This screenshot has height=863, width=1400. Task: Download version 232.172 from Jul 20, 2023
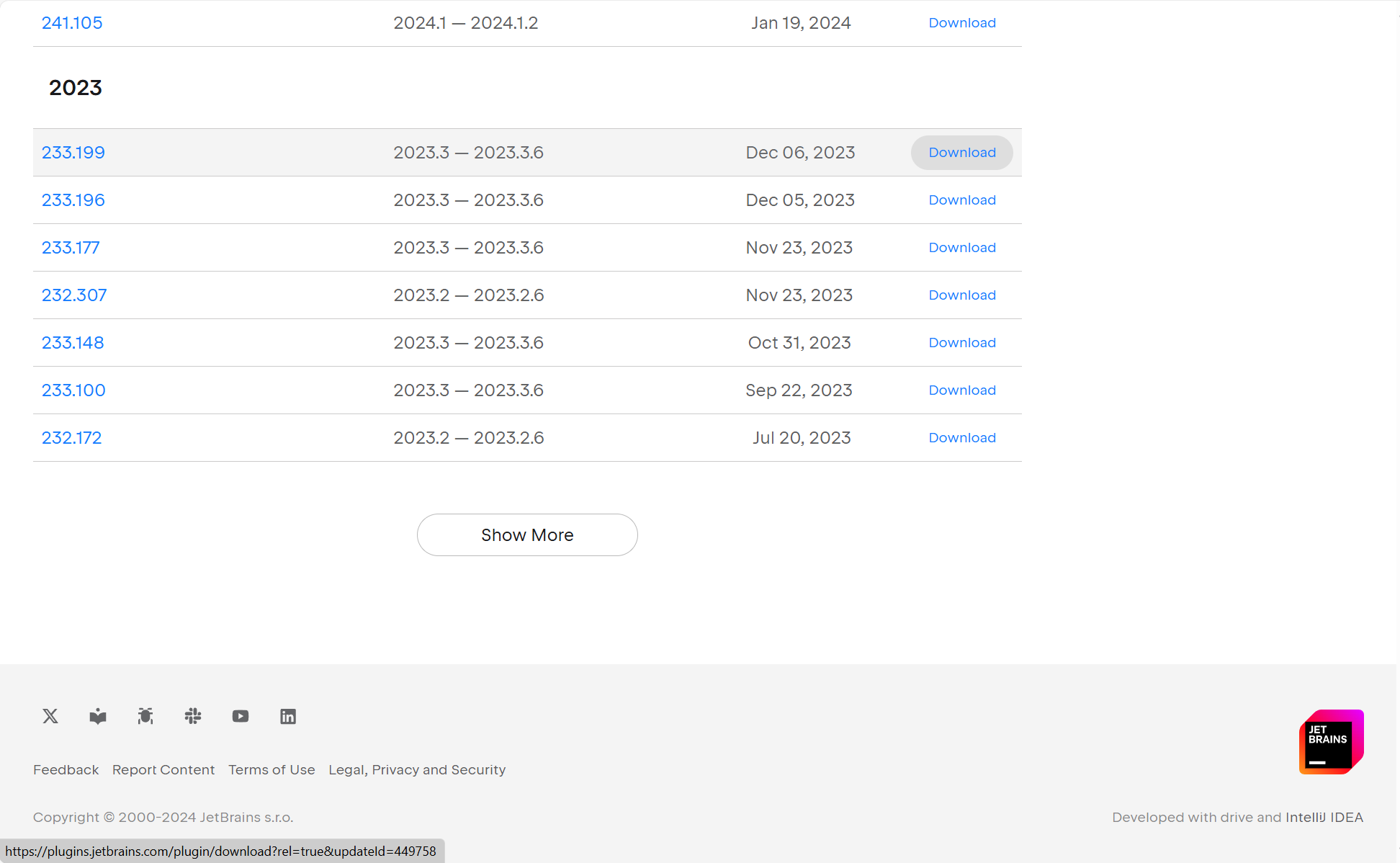click(961, 438)
